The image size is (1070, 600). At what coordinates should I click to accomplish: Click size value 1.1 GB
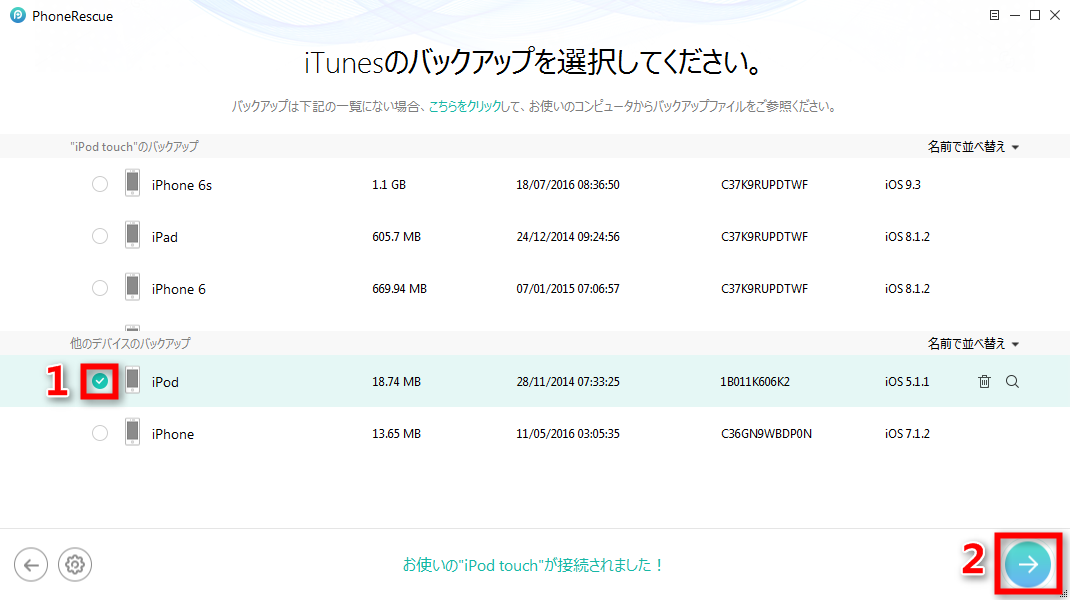pyautogui.click(x=389, y=184)
